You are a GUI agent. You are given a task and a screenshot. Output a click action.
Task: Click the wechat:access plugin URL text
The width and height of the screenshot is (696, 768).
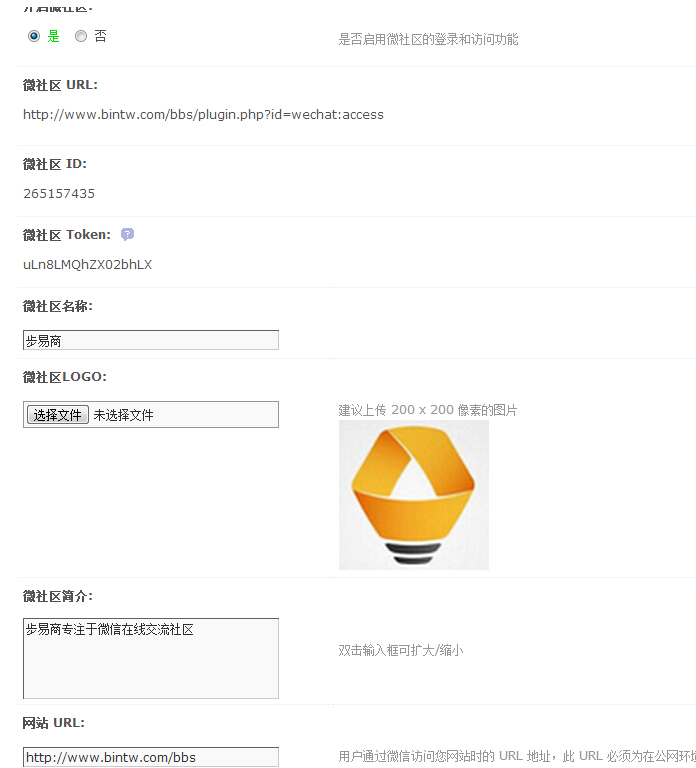click(x=203, y=115)
